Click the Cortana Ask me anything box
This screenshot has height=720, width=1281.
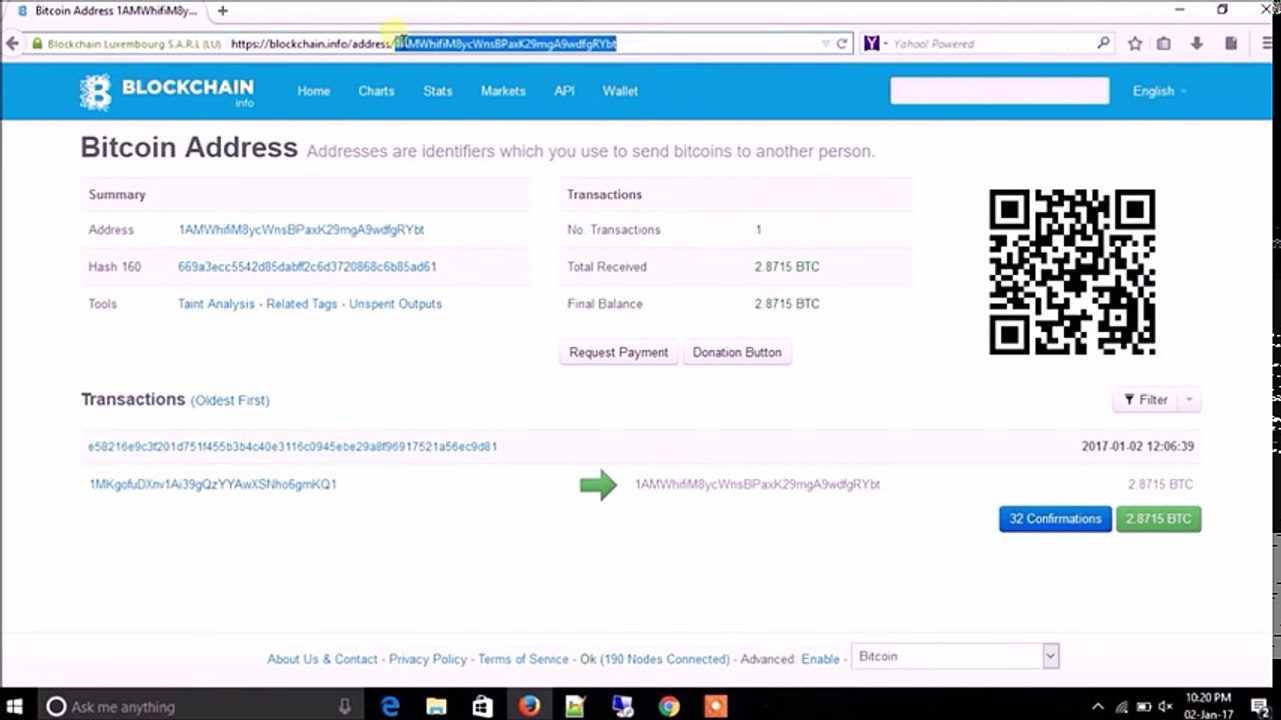pyautogui.click(x=198, y=706)
